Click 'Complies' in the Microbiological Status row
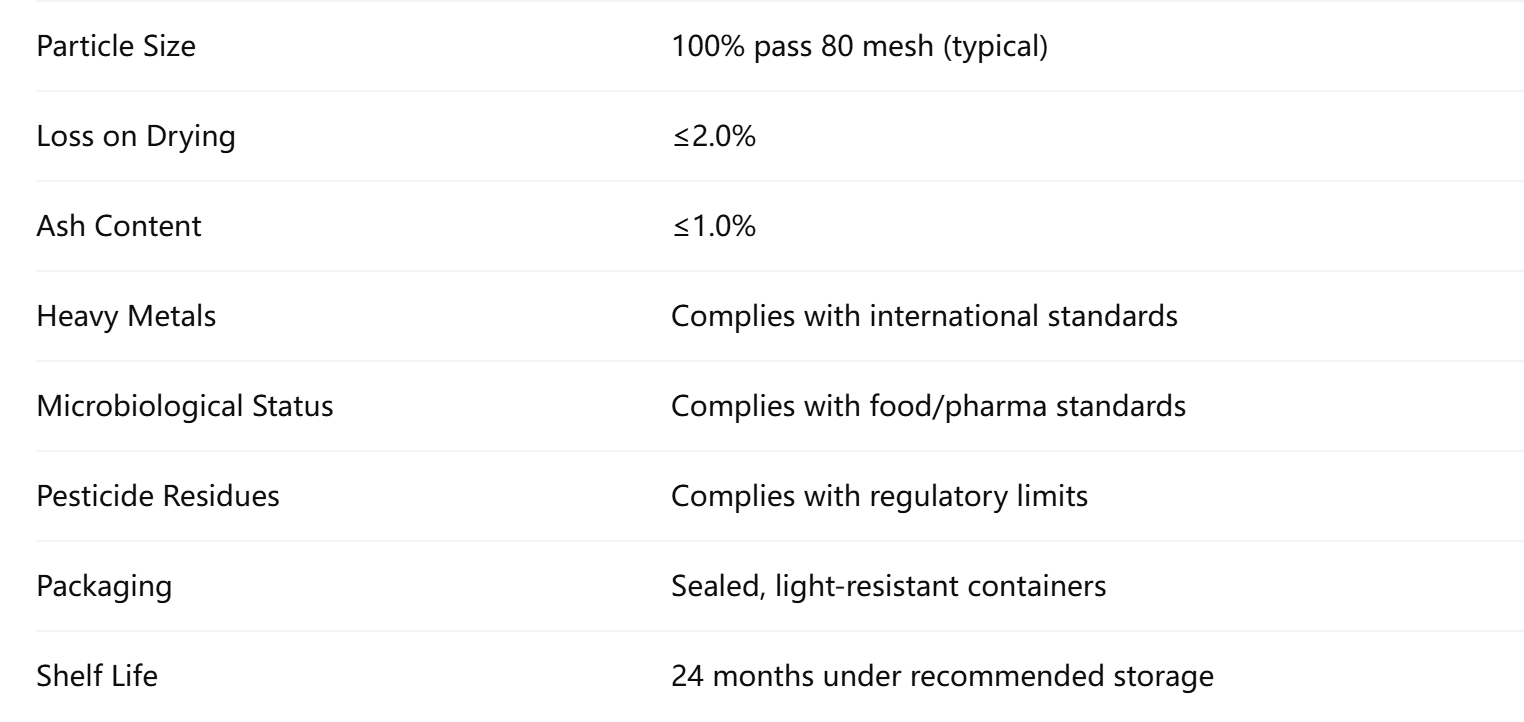The height and width of the screenshot is (722, 1524). (x=720, y=406)
